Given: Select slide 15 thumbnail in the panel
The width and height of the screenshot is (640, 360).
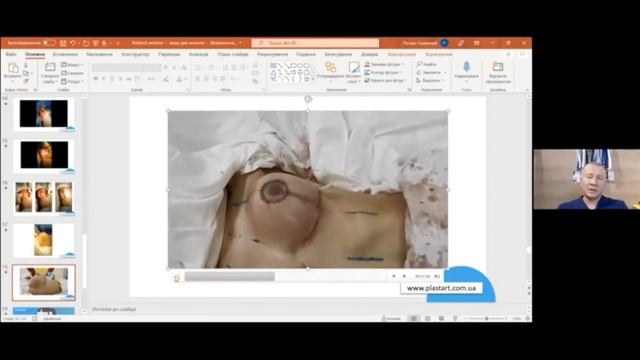Looking at the screenshot, I should (x=44, y=156).
